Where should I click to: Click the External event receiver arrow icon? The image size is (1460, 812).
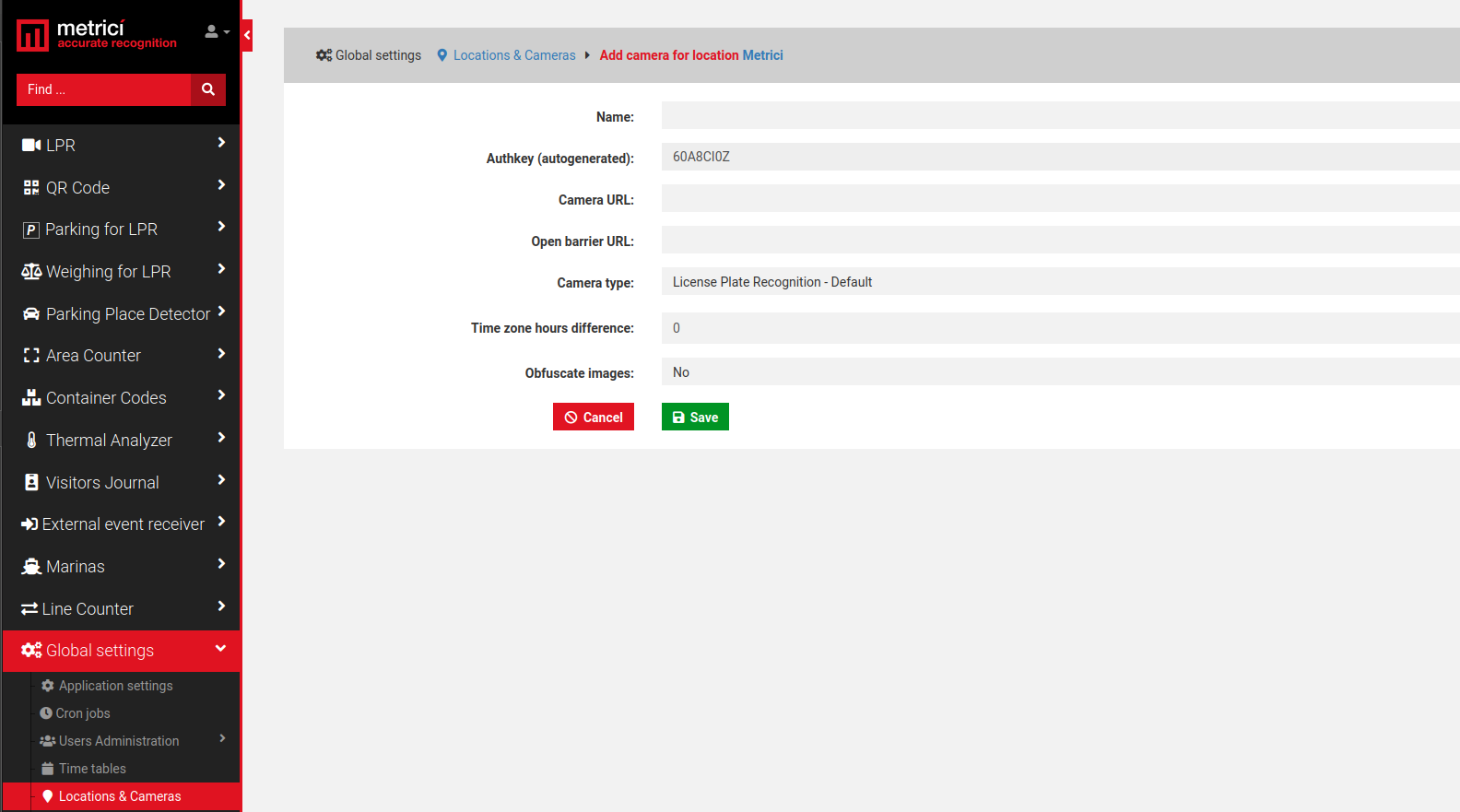[29, 524]
